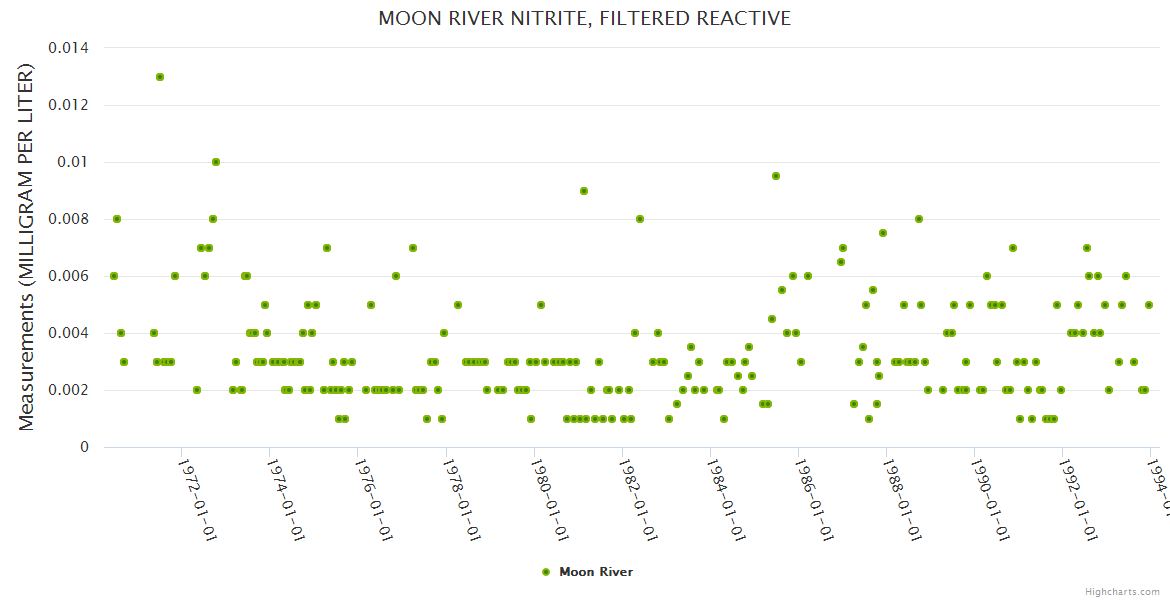Select the highest data point at 0.013
The image size is (1170, 600).
[160, 77]
